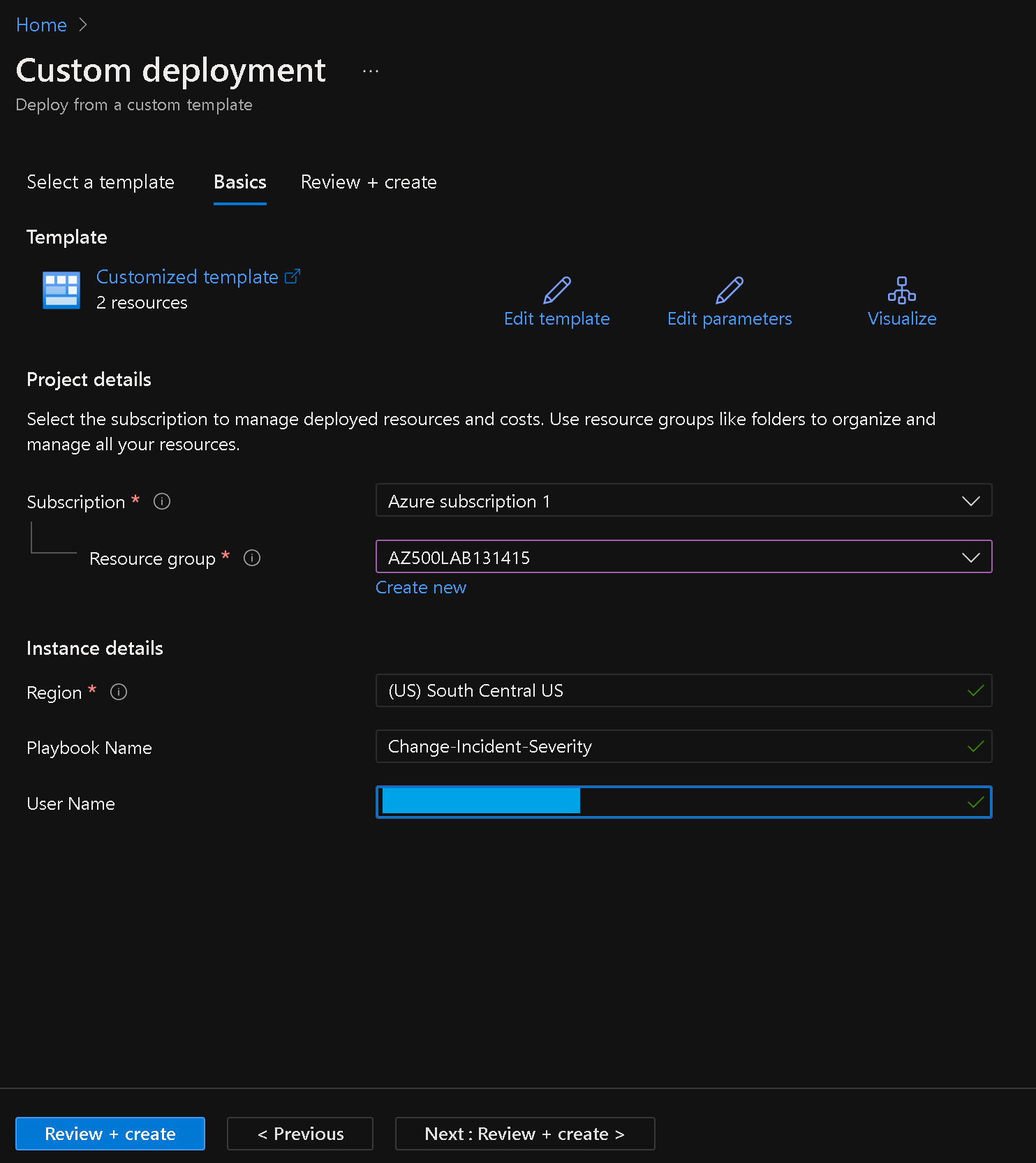Click the 'Template' section heading
Viewport: 1036px width, 1163px height.
[x=67, y=237]
